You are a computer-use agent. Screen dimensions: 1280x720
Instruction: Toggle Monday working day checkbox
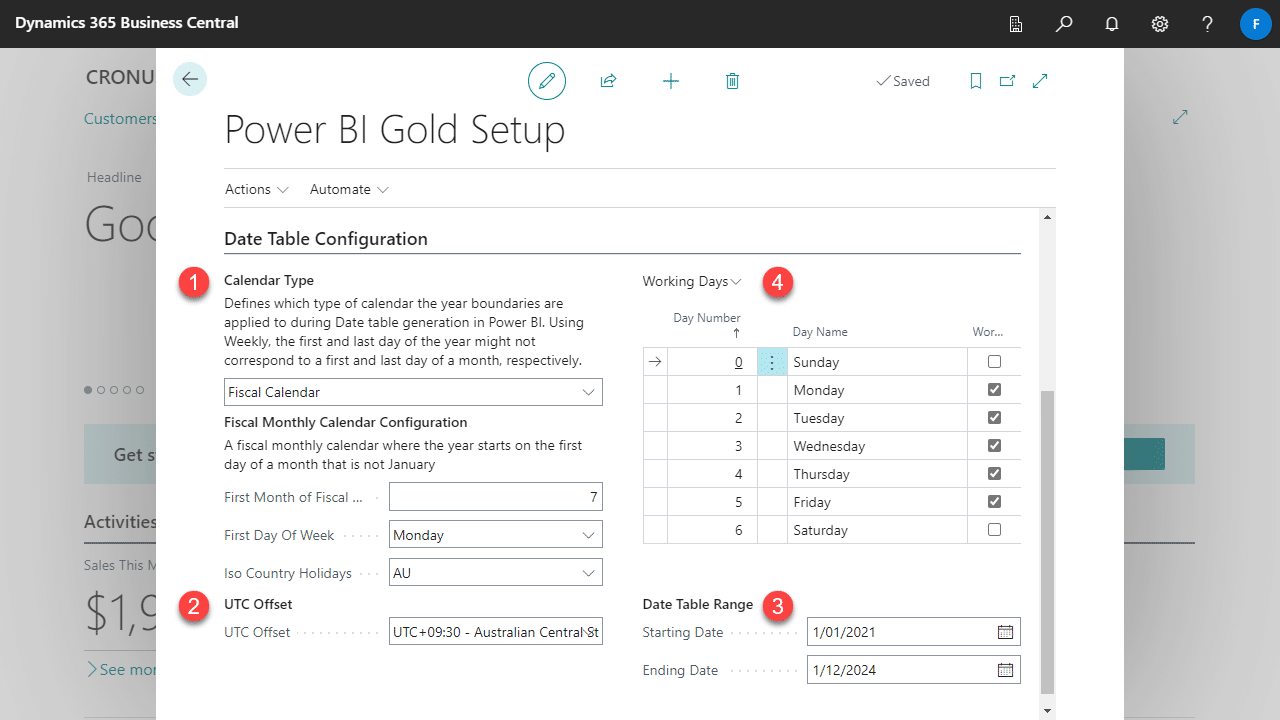[994, 389]
